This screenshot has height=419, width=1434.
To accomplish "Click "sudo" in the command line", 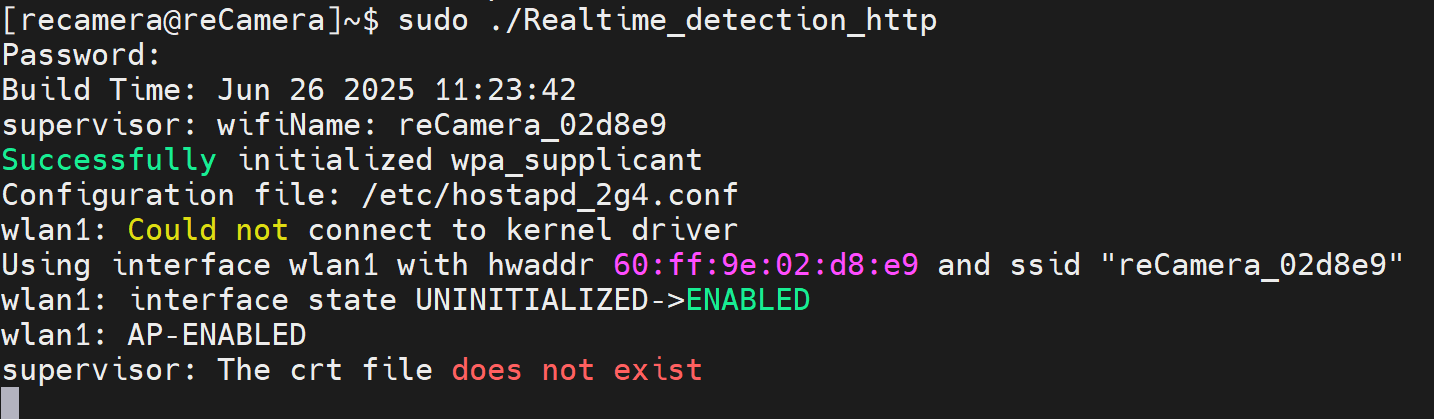I will (433, 21).
